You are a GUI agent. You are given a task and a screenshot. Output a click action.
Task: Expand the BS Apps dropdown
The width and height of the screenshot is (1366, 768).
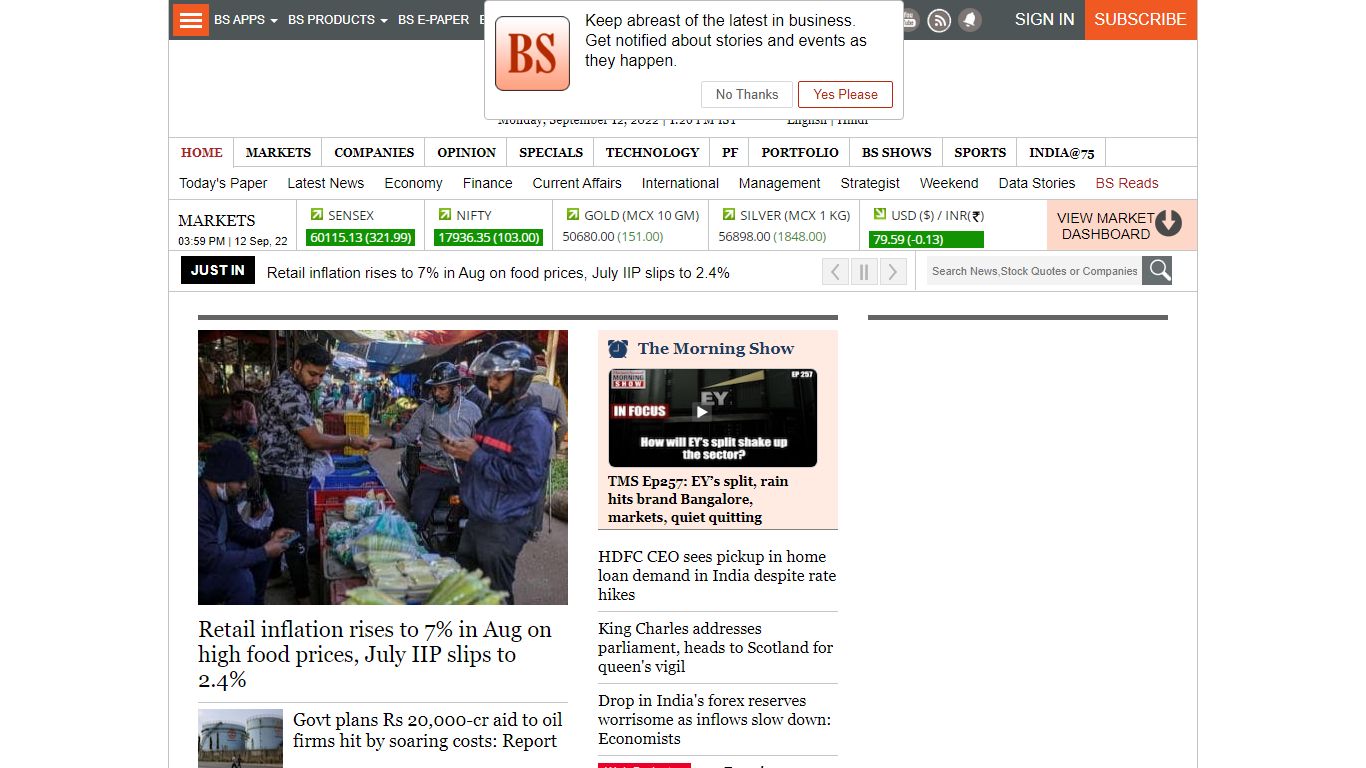(x=246, y=20)
